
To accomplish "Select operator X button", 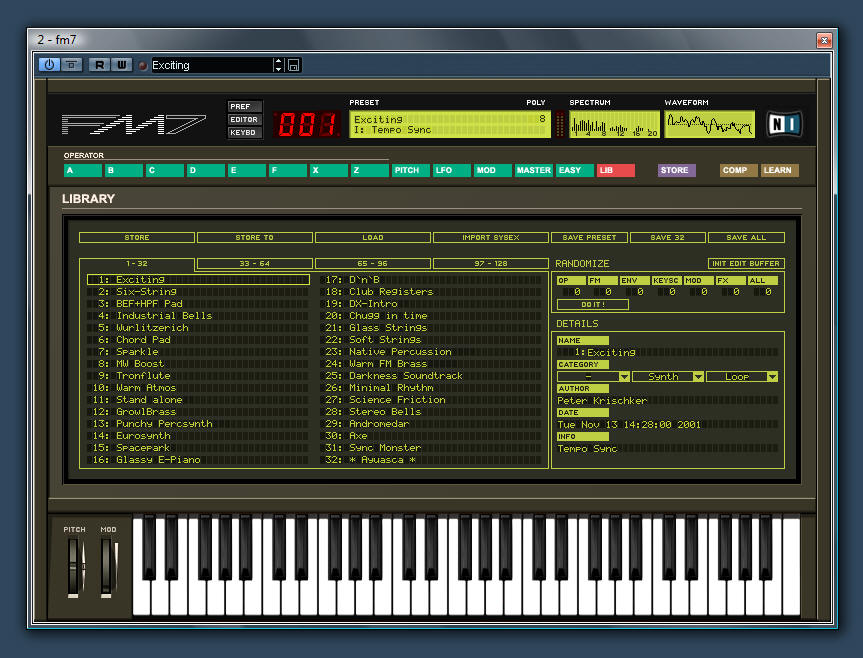I will click(328, 171).
